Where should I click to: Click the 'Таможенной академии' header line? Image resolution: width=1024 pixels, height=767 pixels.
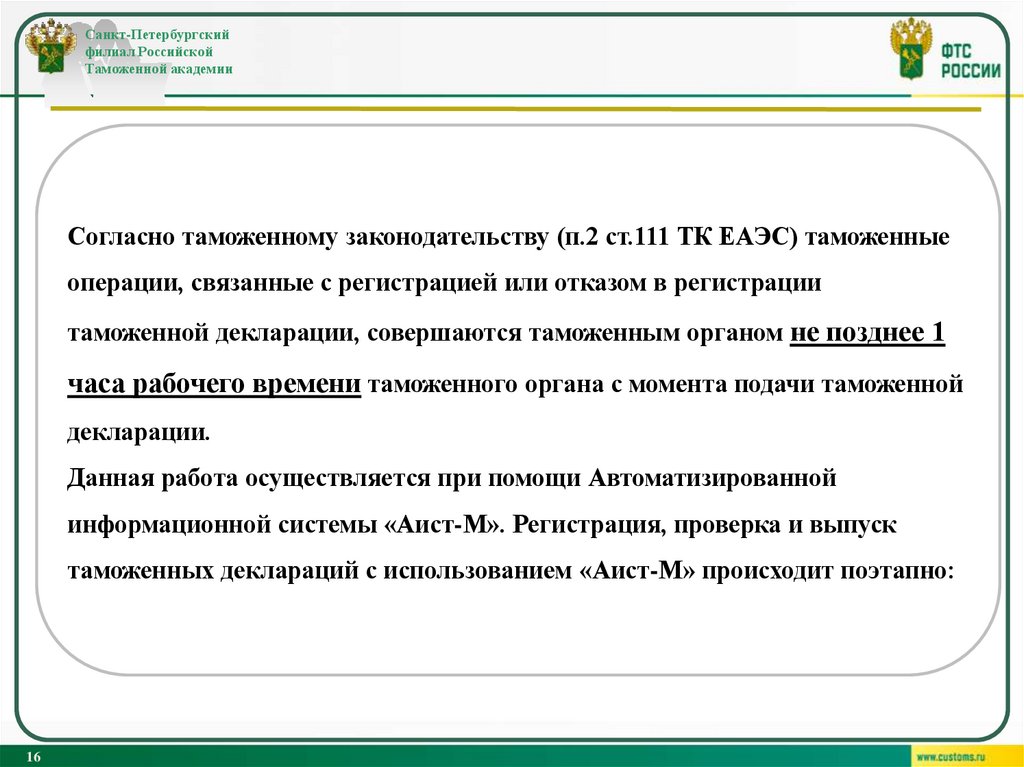159,69
